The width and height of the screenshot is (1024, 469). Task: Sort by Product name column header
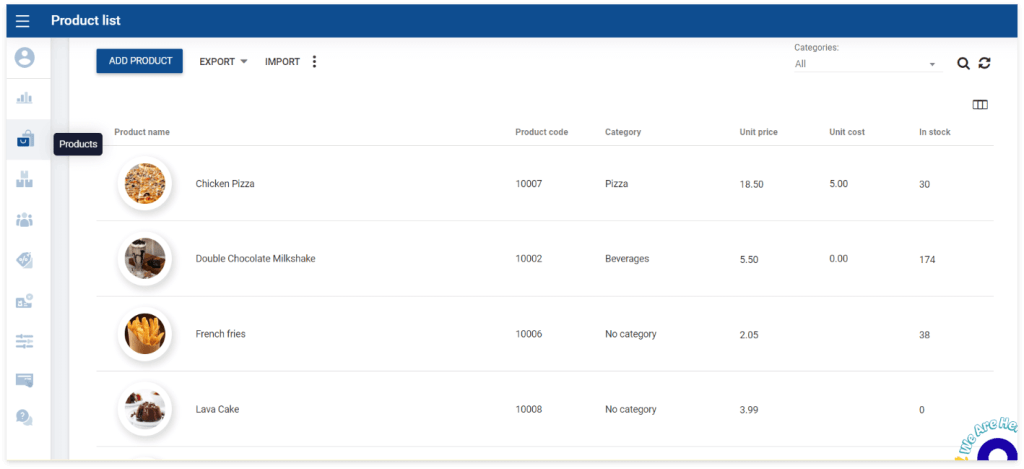[x=142, y=132]
